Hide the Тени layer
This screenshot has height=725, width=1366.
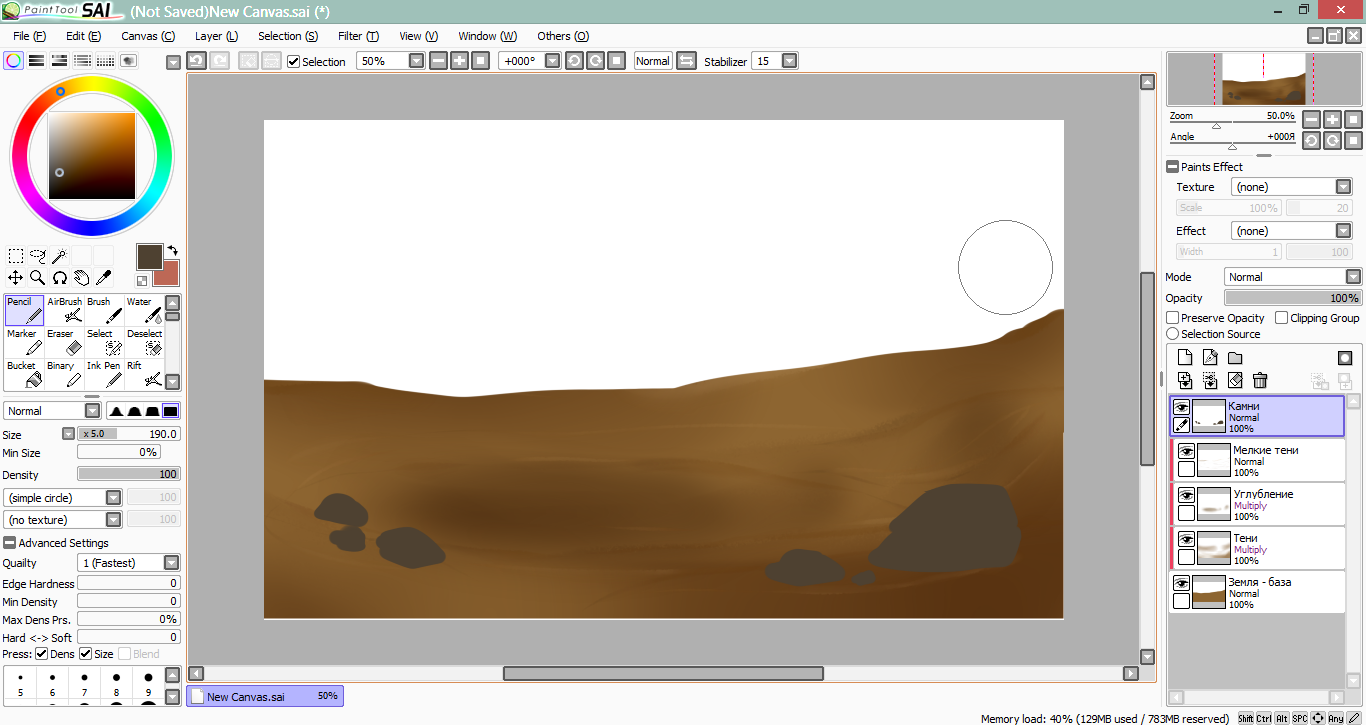(1186, 540)
